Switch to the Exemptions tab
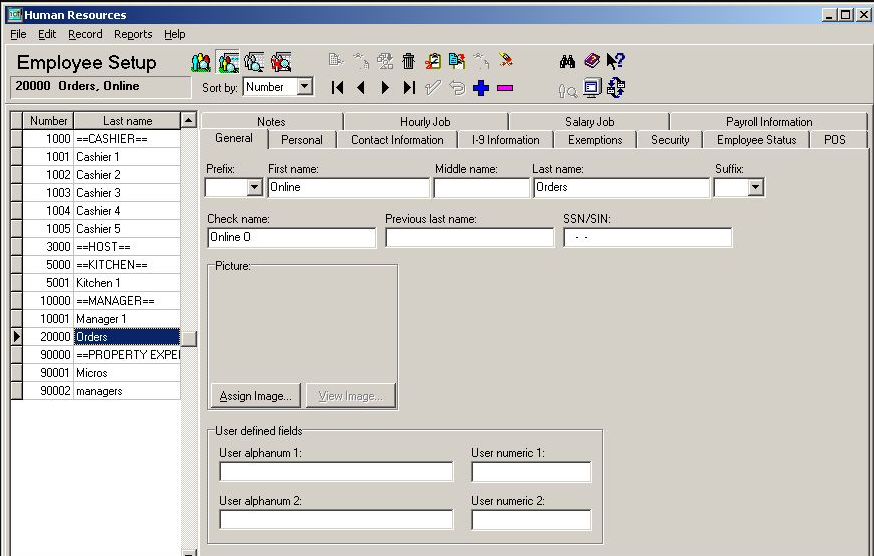 [595, 140]
